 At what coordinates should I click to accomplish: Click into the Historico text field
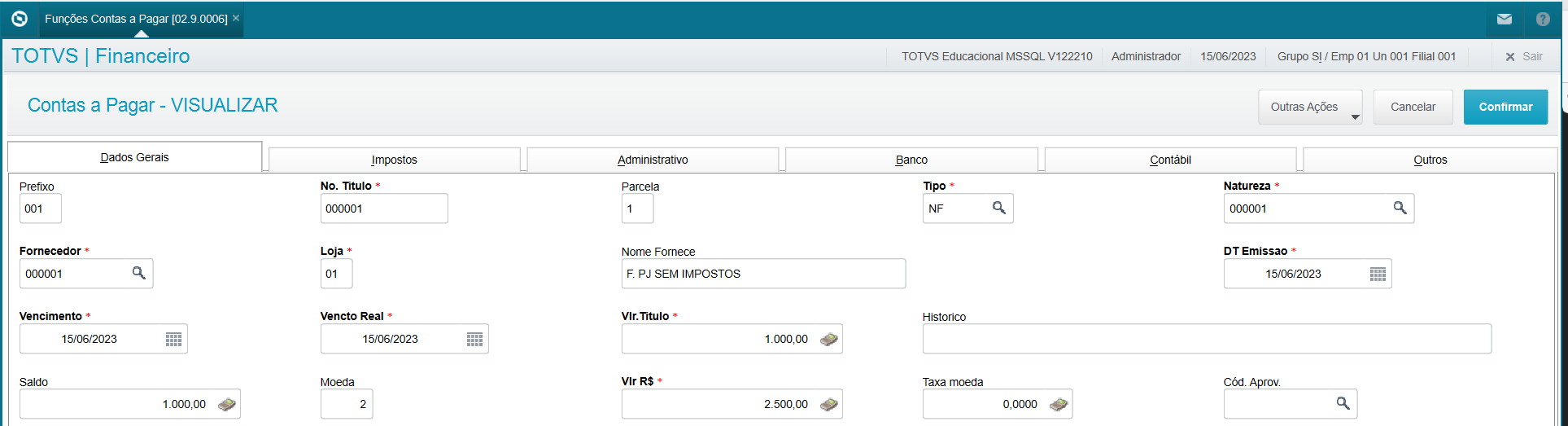[x=1206, y=339]
